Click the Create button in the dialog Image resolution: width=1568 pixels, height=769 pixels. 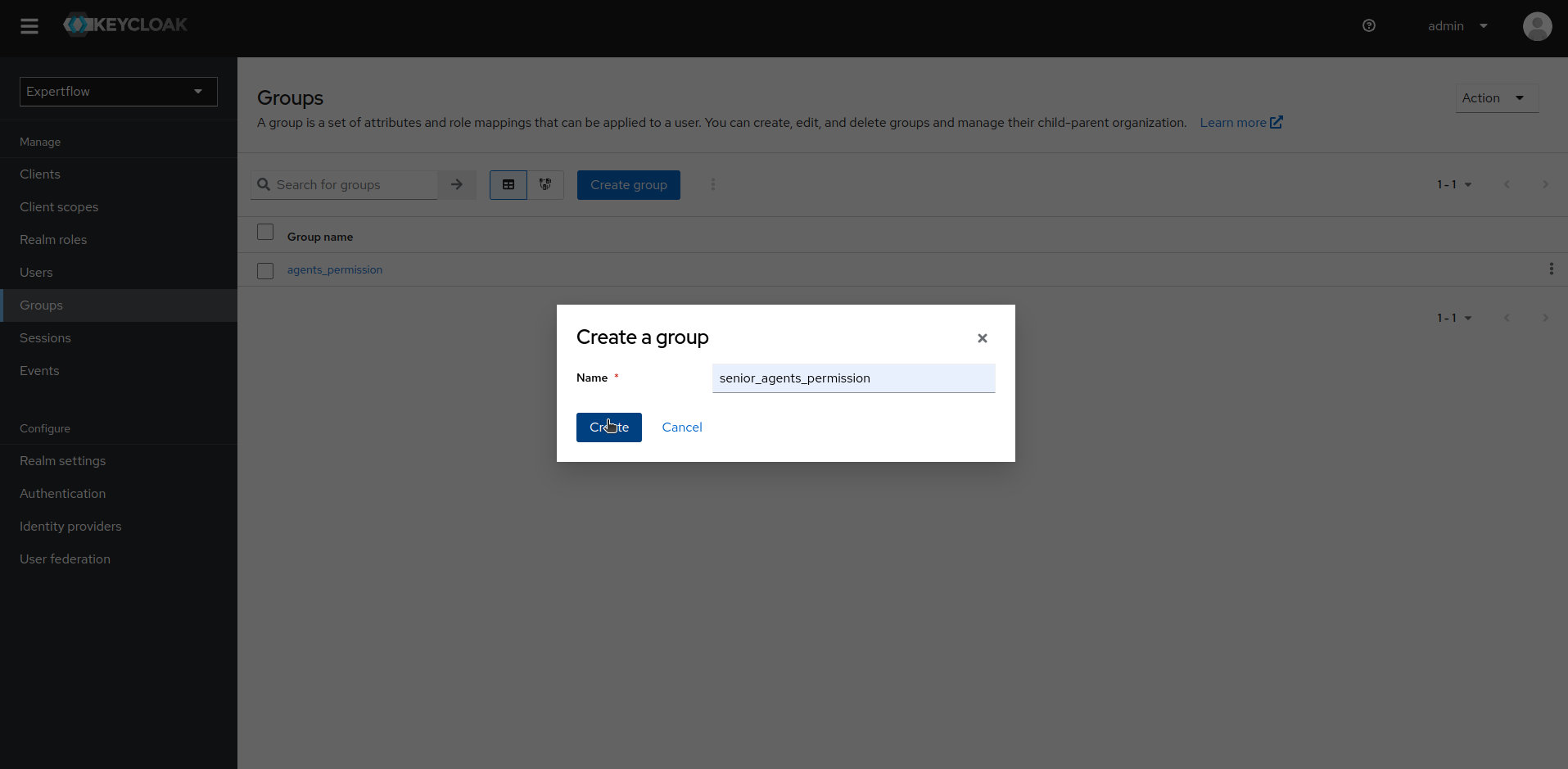click(x=608, y=427)
